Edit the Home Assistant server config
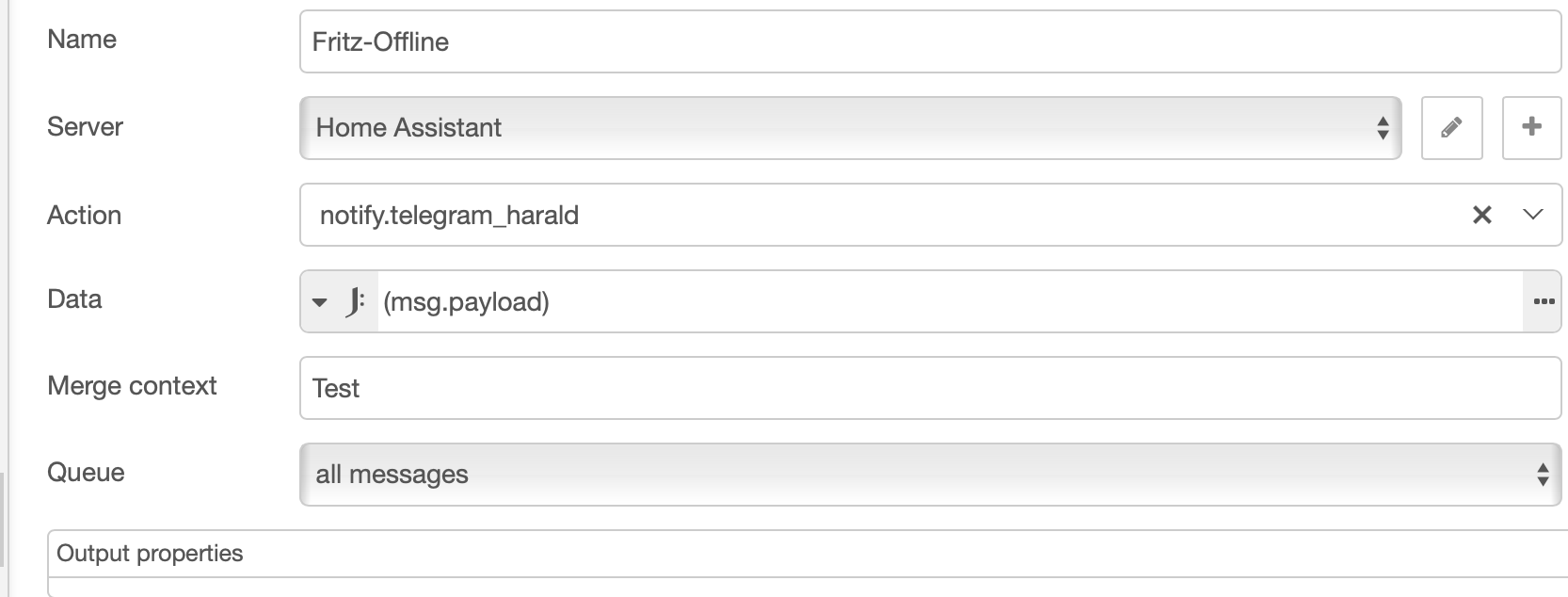Viewport: 1568px width, 597px height. coord(1451,127)
